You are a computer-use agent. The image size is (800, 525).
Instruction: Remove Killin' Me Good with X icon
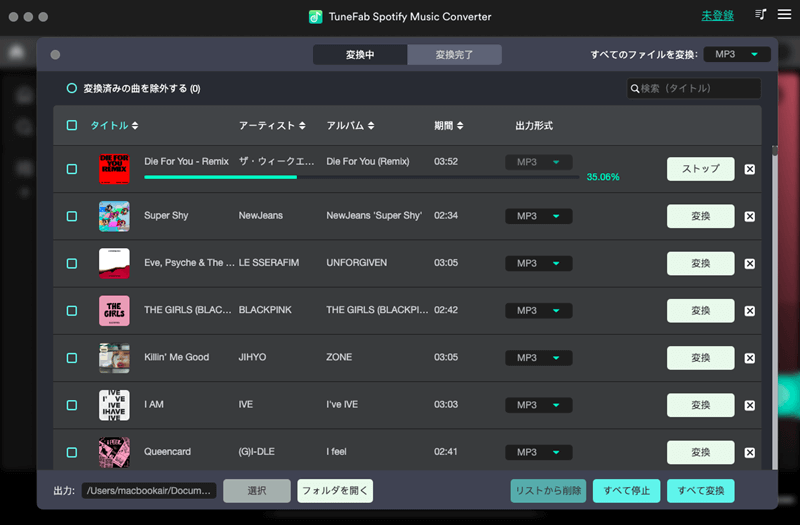749,358
